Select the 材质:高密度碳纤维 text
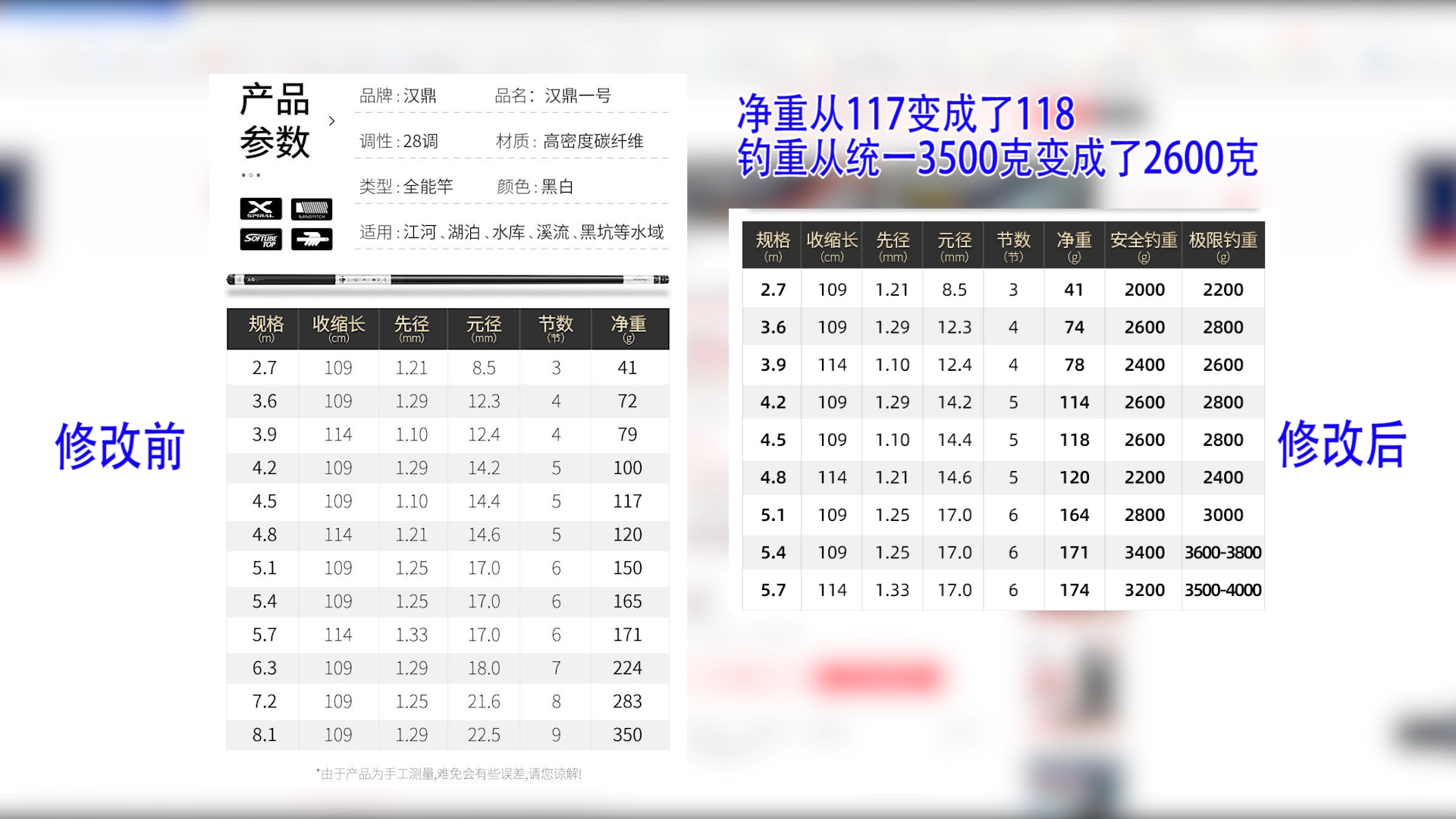The height and width of the screenshot is (819, 1456). tap(570, 141)
